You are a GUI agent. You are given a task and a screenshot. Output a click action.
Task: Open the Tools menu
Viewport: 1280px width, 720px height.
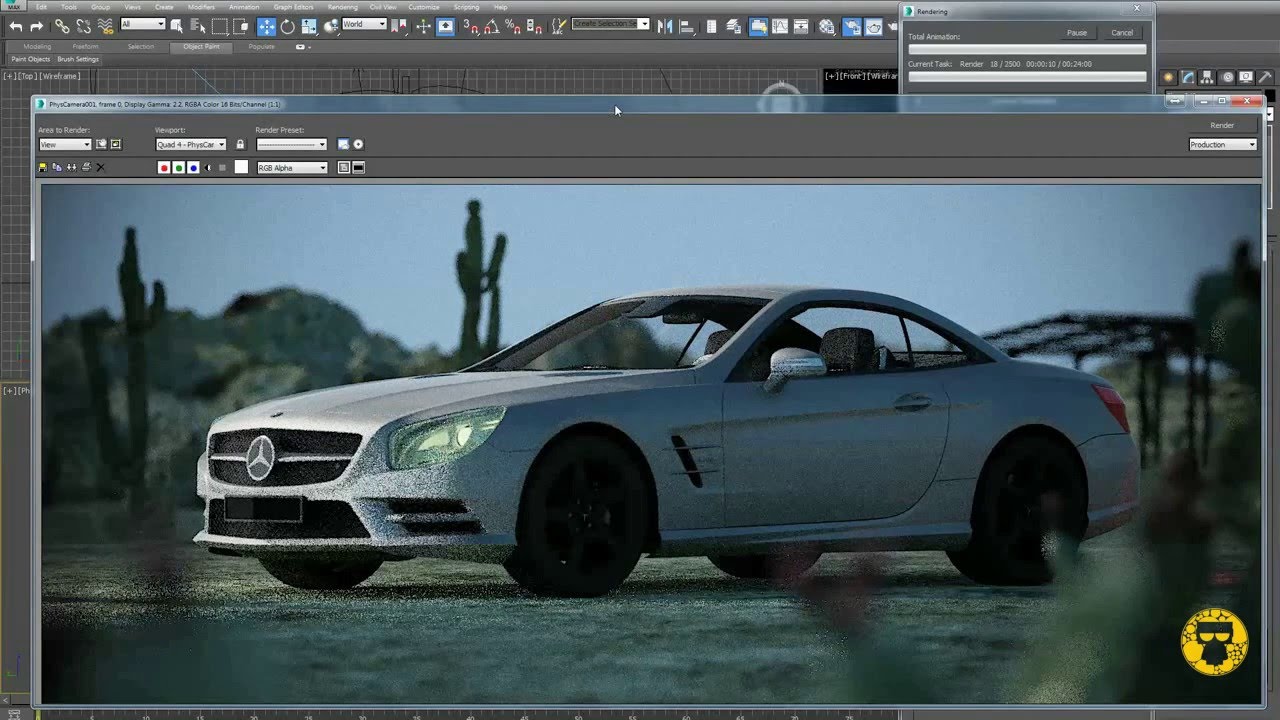pos(69,7)
